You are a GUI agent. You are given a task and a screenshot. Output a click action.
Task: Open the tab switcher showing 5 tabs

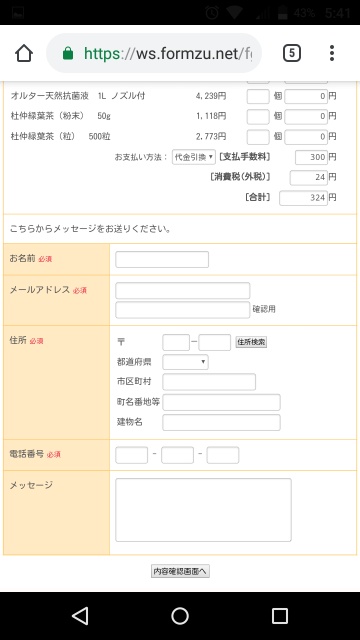click(x=292, y=53)
